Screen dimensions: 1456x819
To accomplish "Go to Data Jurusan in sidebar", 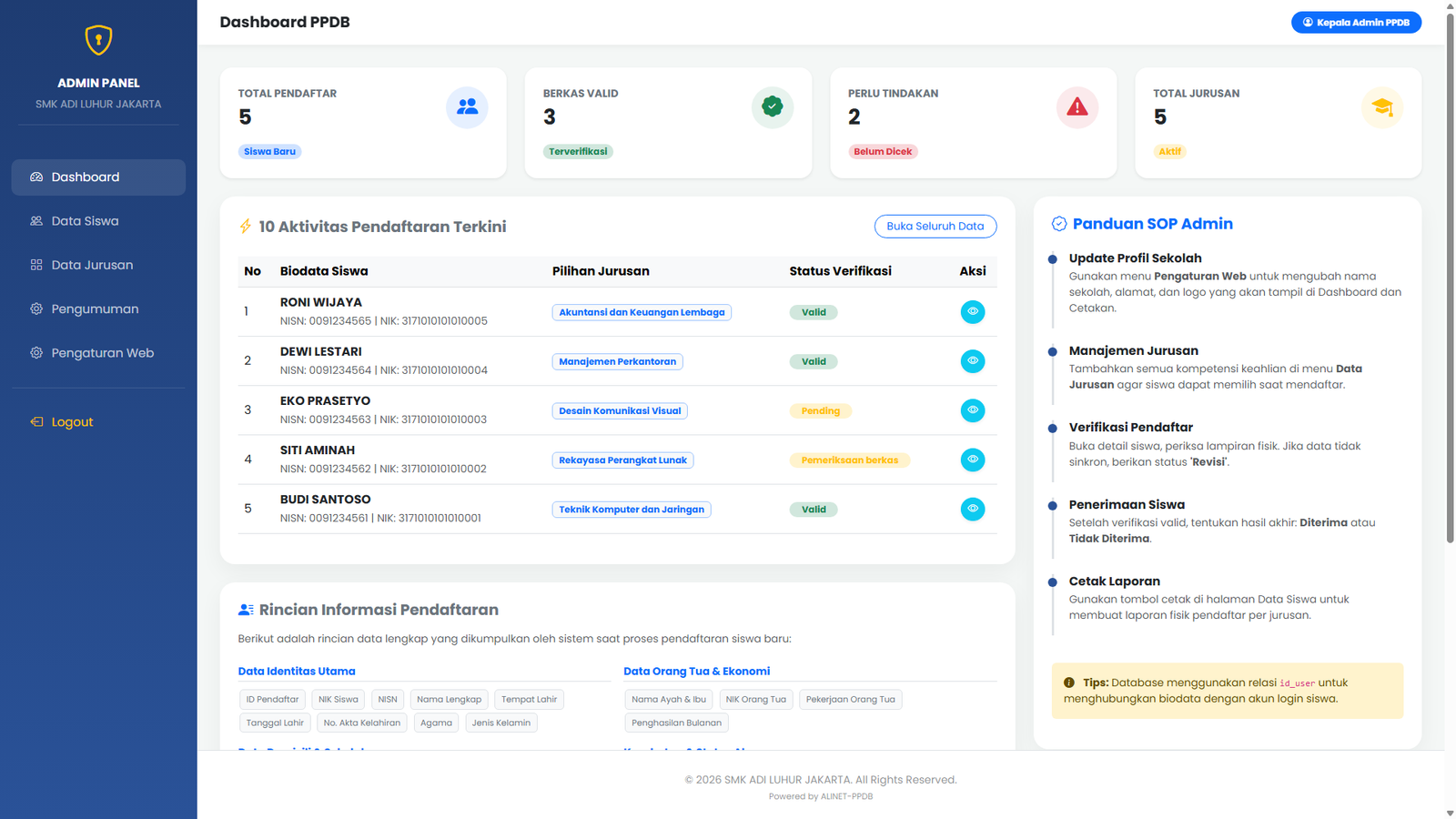I will (92, 265).
